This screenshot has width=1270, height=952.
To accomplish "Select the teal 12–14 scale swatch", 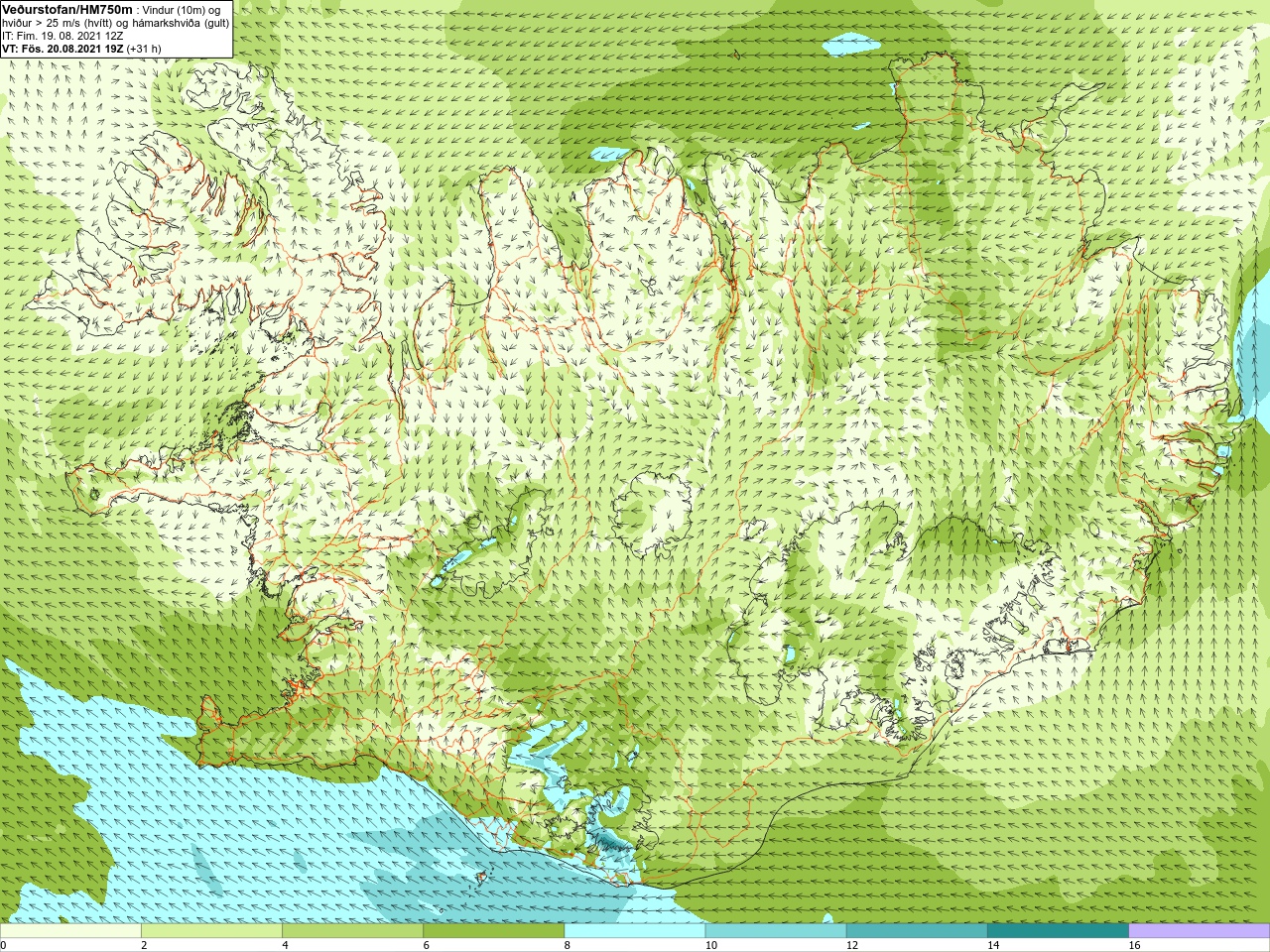I will 917,931.
